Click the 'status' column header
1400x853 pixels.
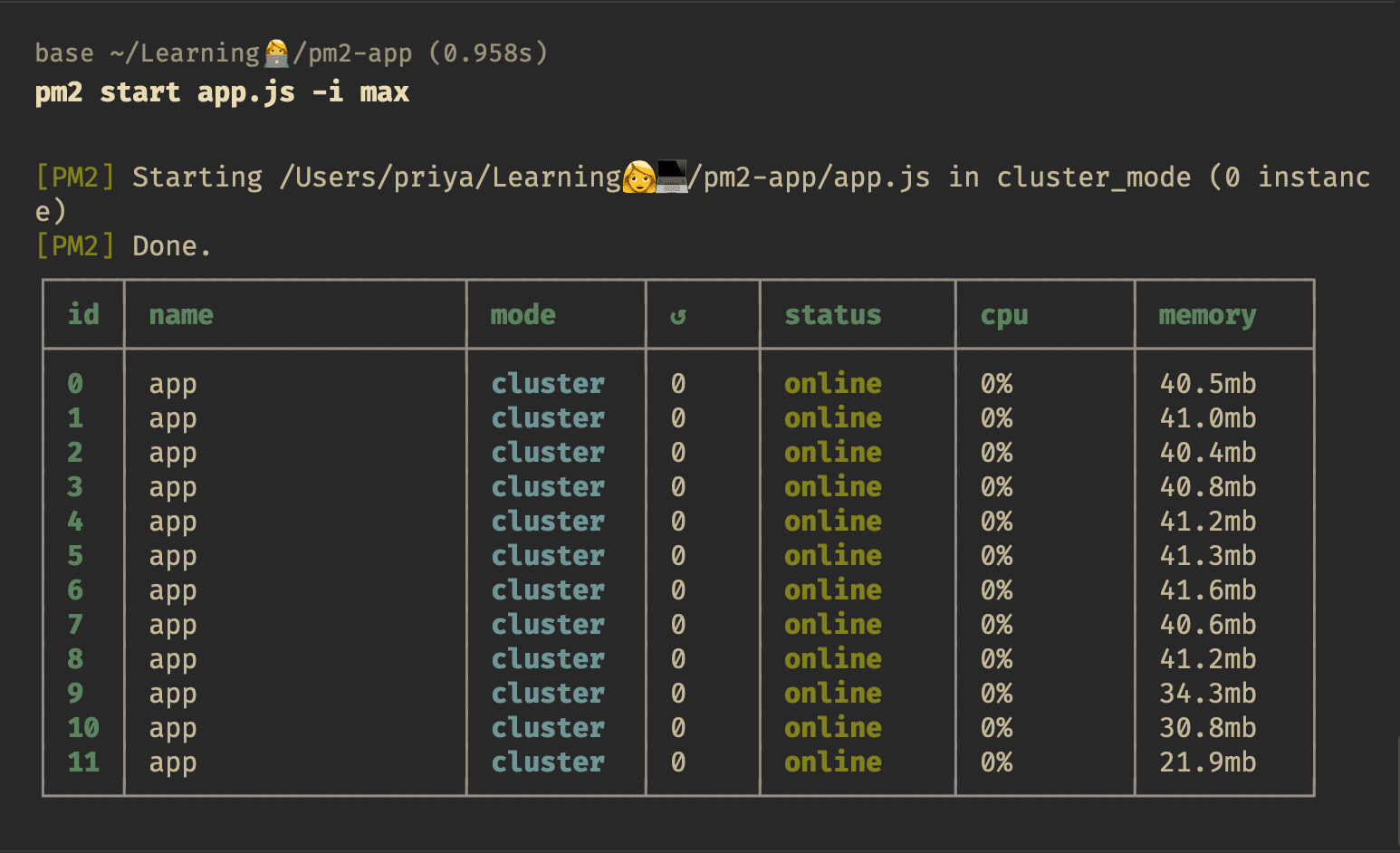(833, 314)
